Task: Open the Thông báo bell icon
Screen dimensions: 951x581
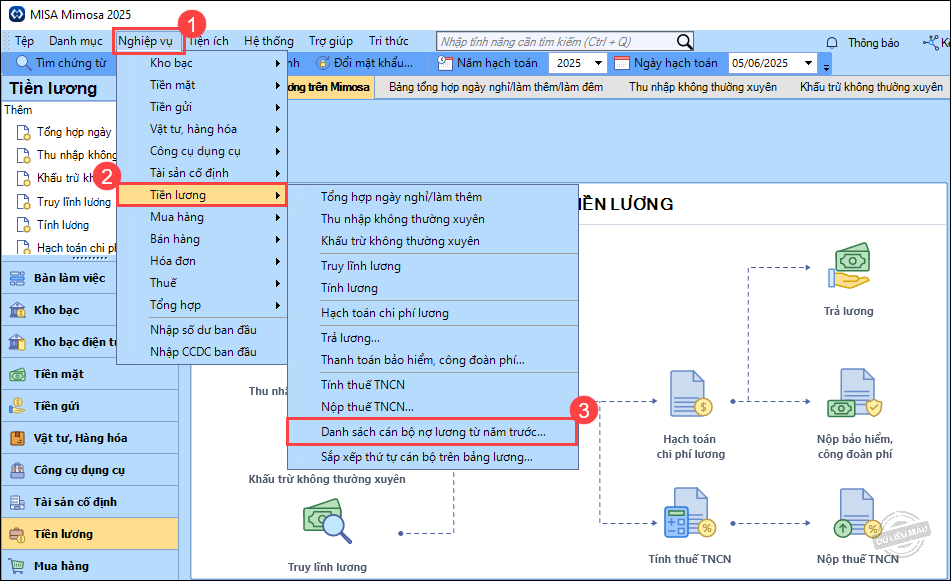Action: click(832, 43)
